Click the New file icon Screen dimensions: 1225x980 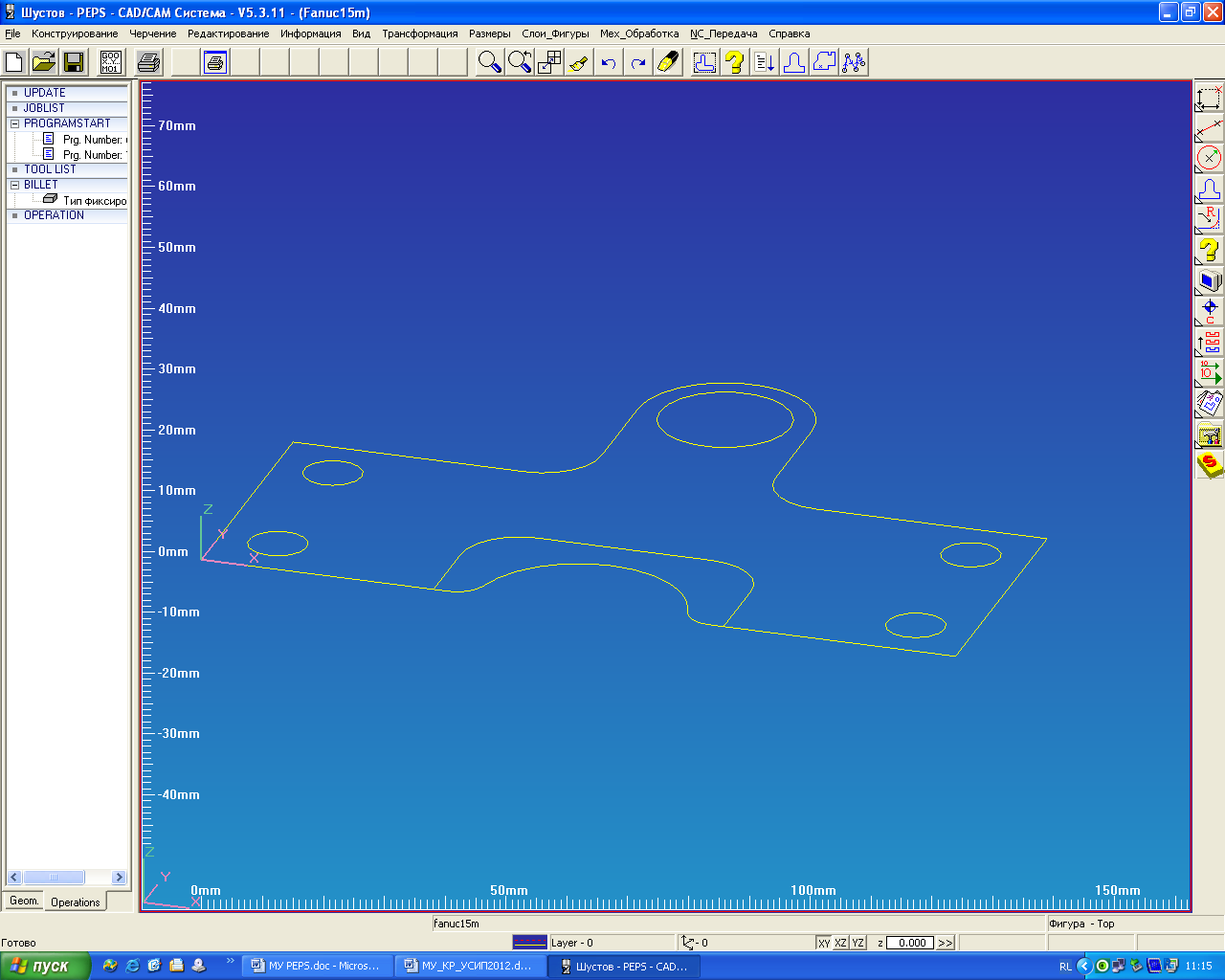pyautogui.click(x=14, y=62)
